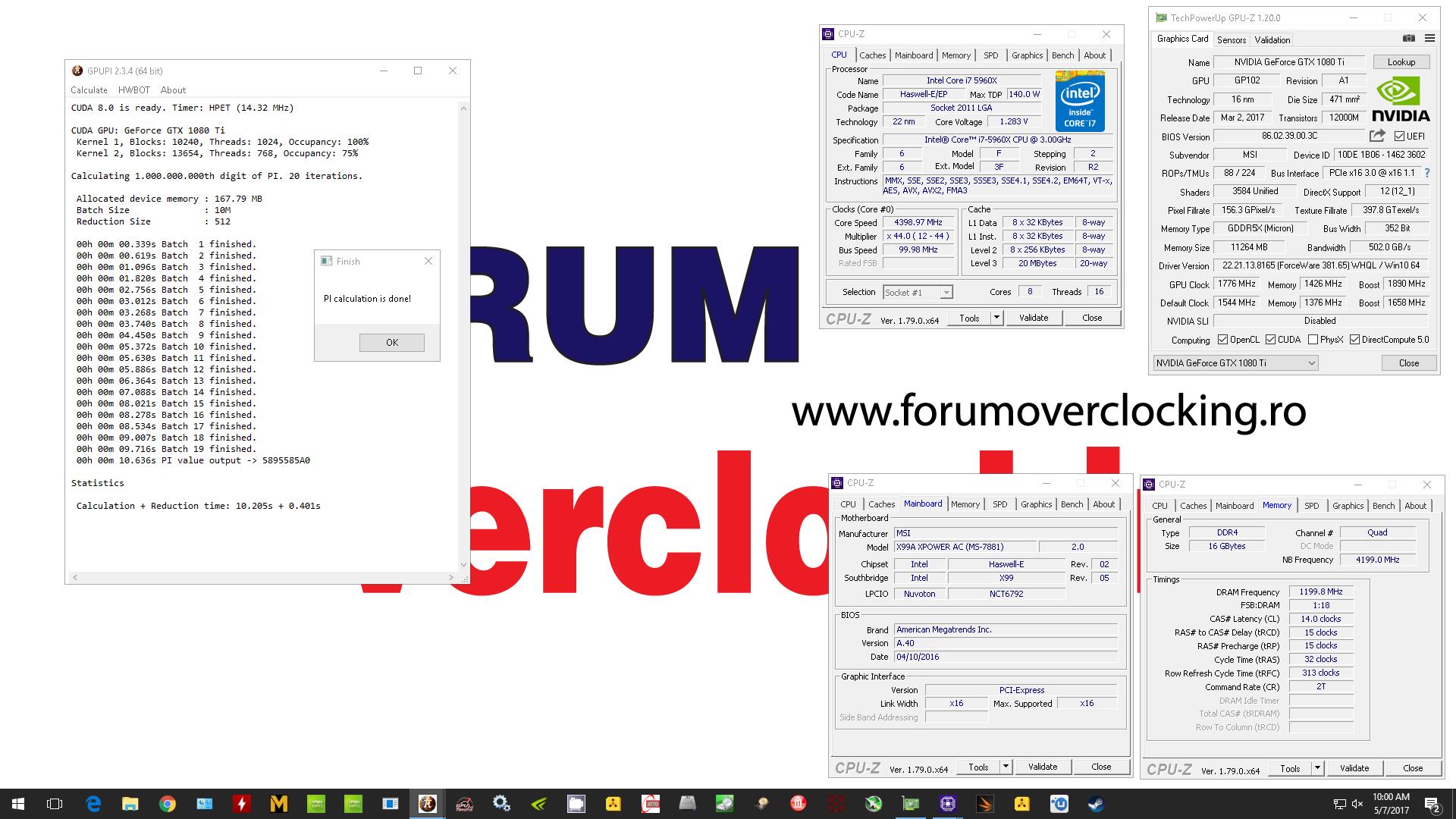The height and width of the screenshot is (819, 1456).
Task: Select the GPU-Z graphics card taskbar icon
Action: [911, 804]
